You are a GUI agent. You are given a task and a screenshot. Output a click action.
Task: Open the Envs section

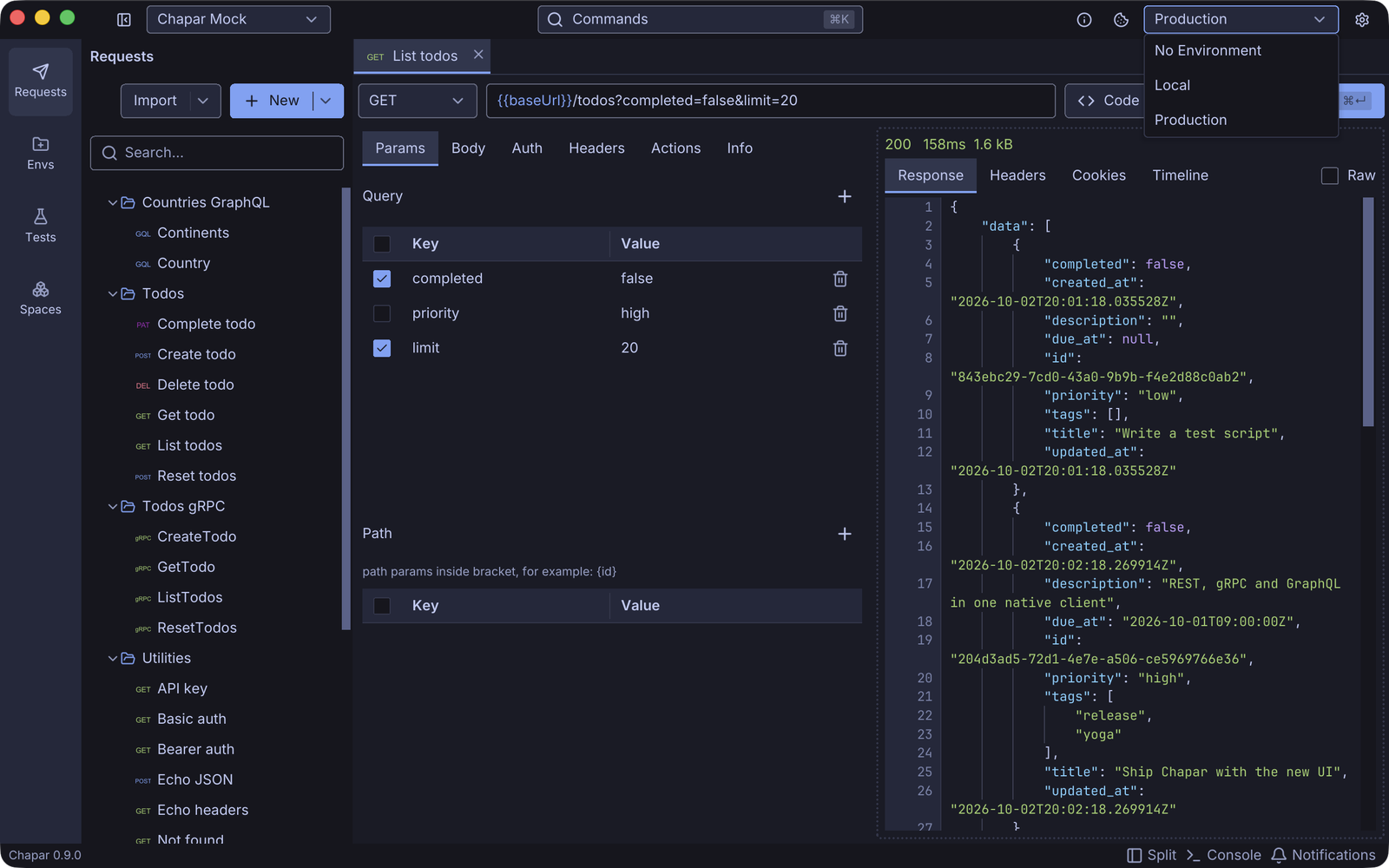(41, 154)
